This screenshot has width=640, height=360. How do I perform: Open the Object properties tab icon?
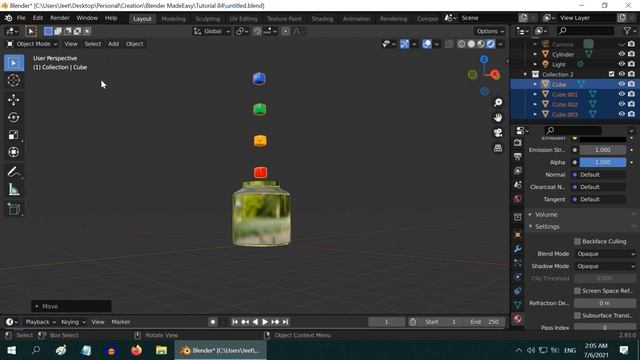tap(518, 235)
